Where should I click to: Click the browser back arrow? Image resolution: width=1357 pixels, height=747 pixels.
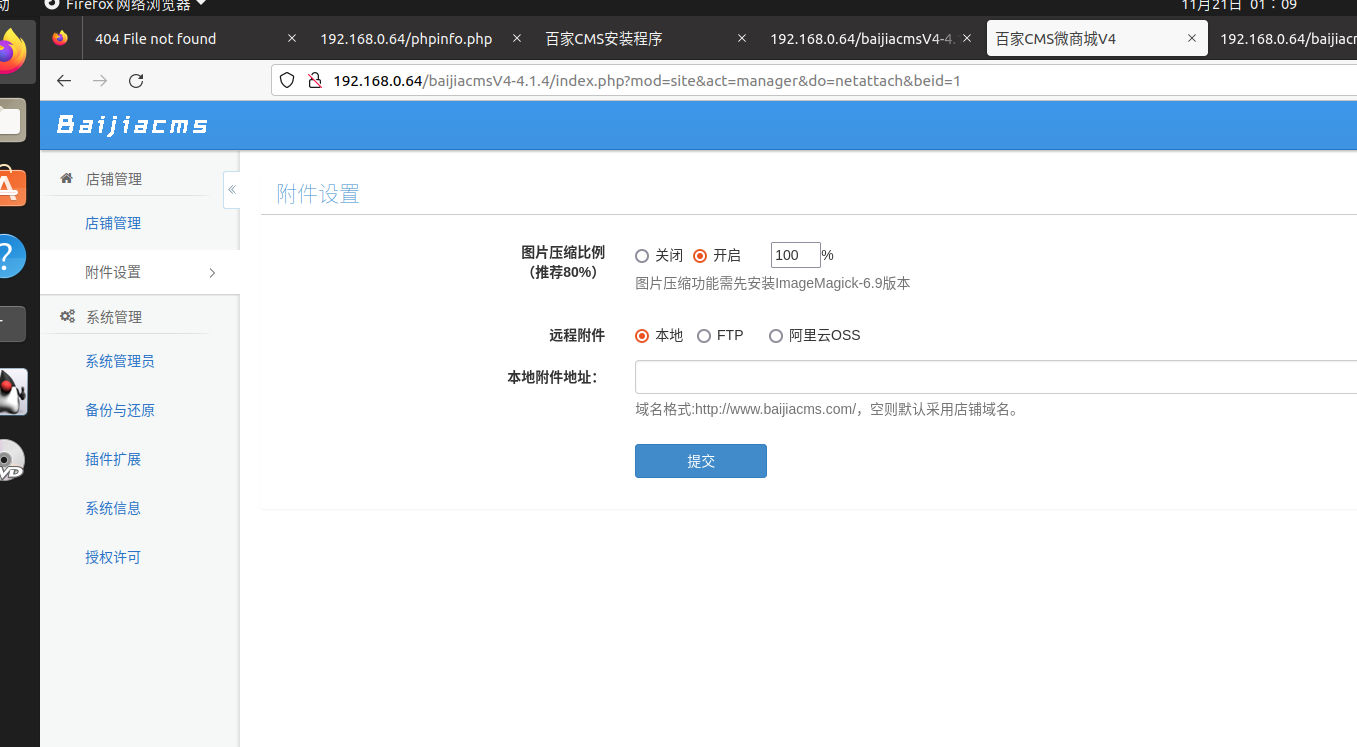(64, 81)
